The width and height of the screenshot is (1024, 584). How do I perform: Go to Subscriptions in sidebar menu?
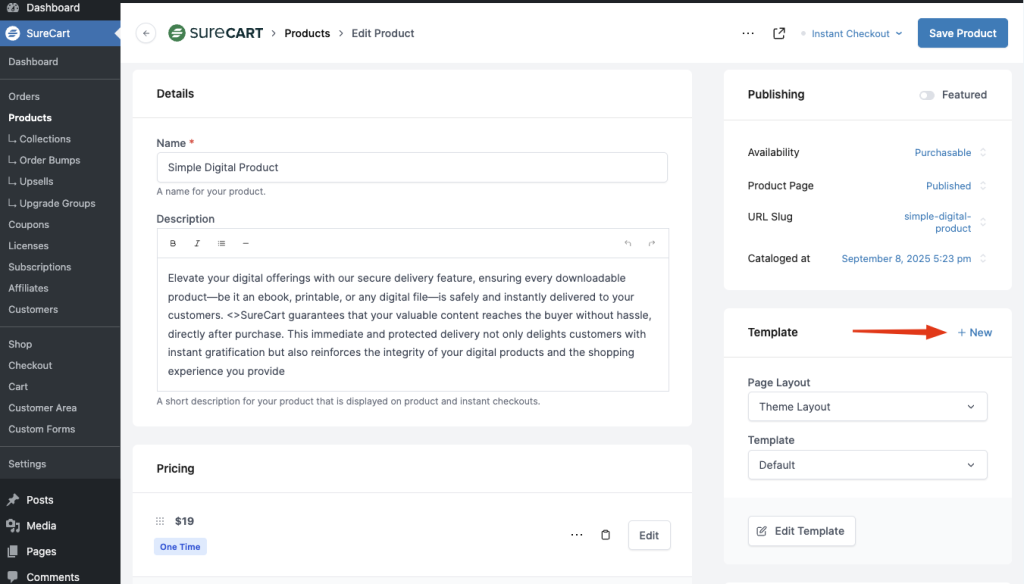[x=40, y=267]
